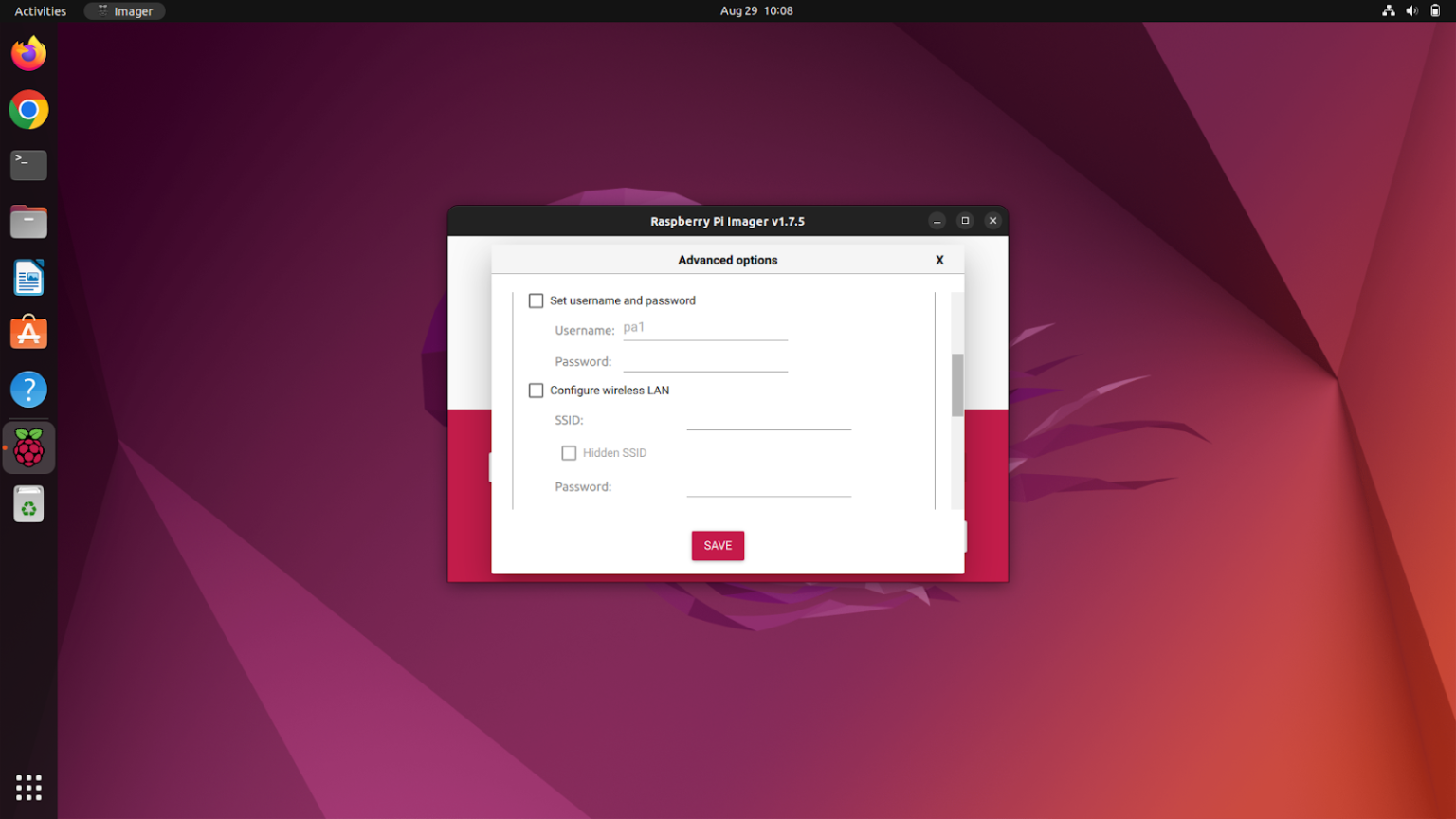
Task: Open Firefox from the dock
Action: pyautogui.click(x=28, y=54)
